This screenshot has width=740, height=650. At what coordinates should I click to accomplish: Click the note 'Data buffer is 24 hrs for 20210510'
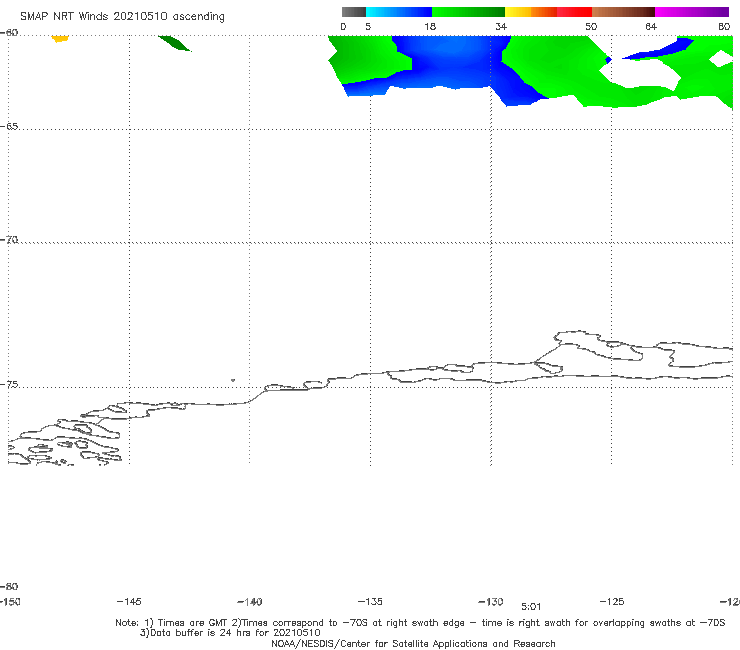[235, 633]
